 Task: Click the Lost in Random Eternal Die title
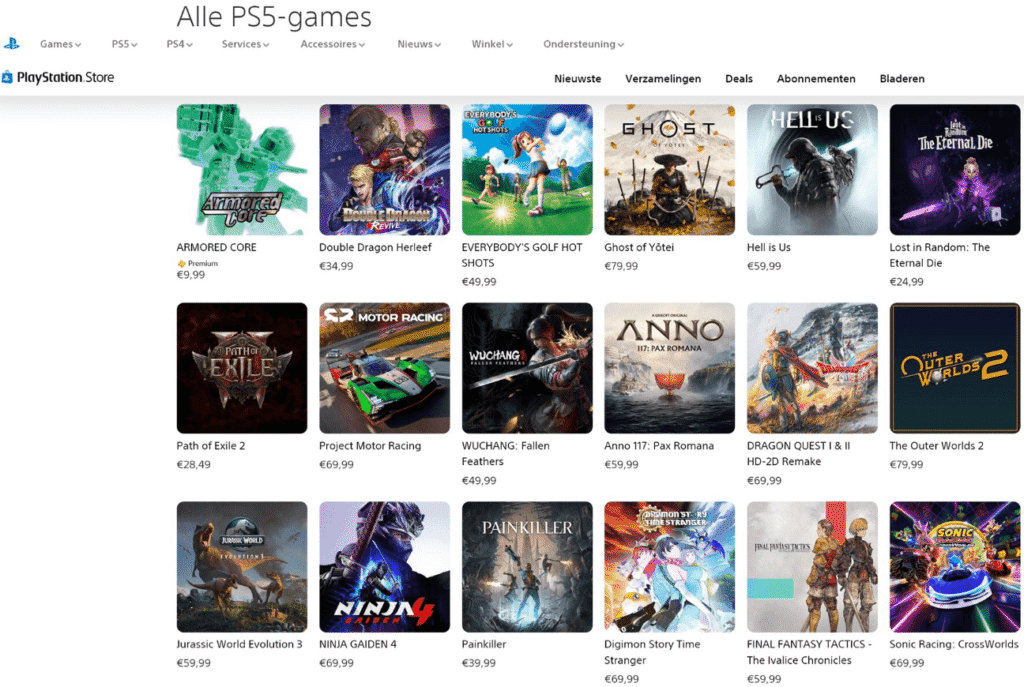point(940,255)
